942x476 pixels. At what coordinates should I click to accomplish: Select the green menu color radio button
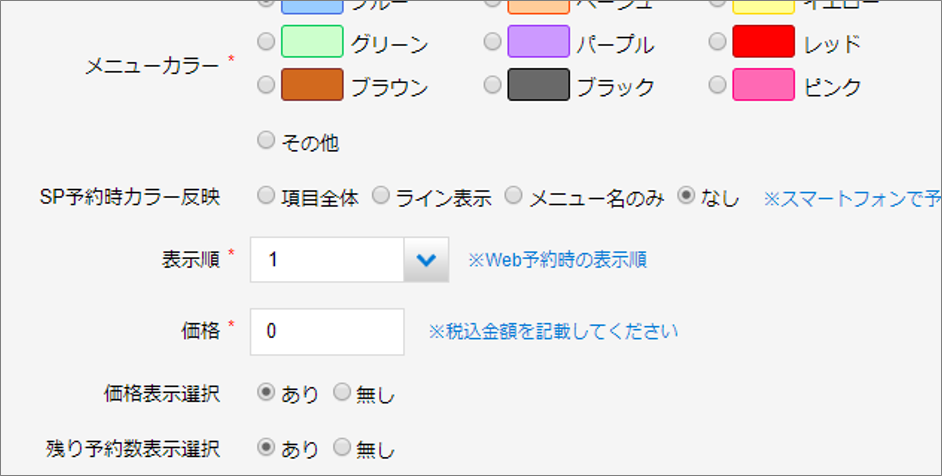pyautogui.click(x=265, y=42)
